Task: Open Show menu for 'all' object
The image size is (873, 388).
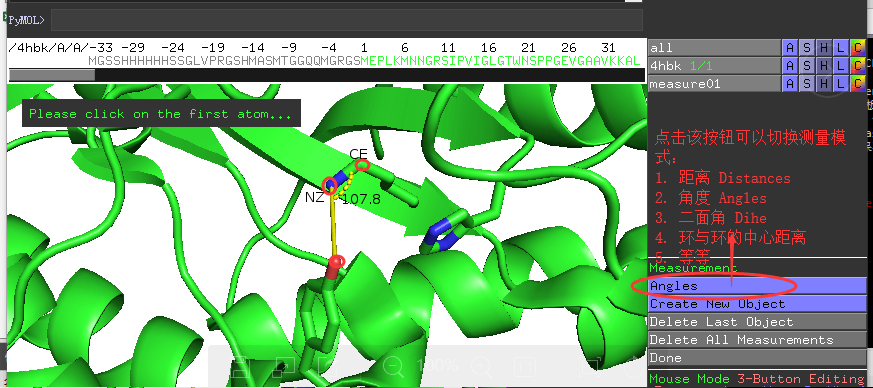Action: (x=806, y=48)
